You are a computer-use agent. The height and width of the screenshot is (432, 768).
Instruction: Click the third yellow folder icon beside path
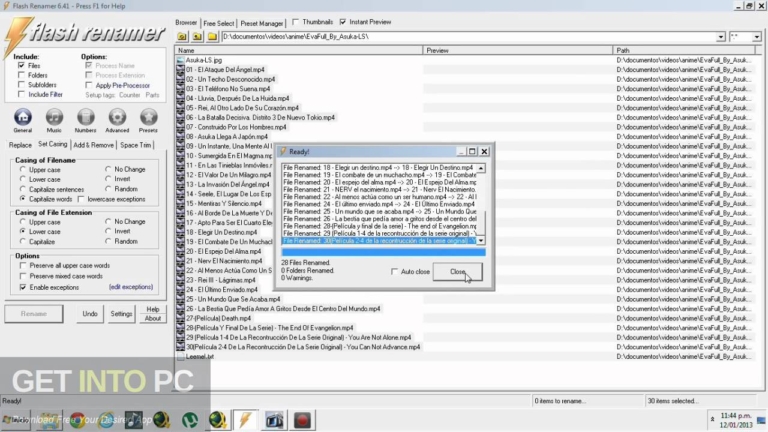[x=212, y=37]
